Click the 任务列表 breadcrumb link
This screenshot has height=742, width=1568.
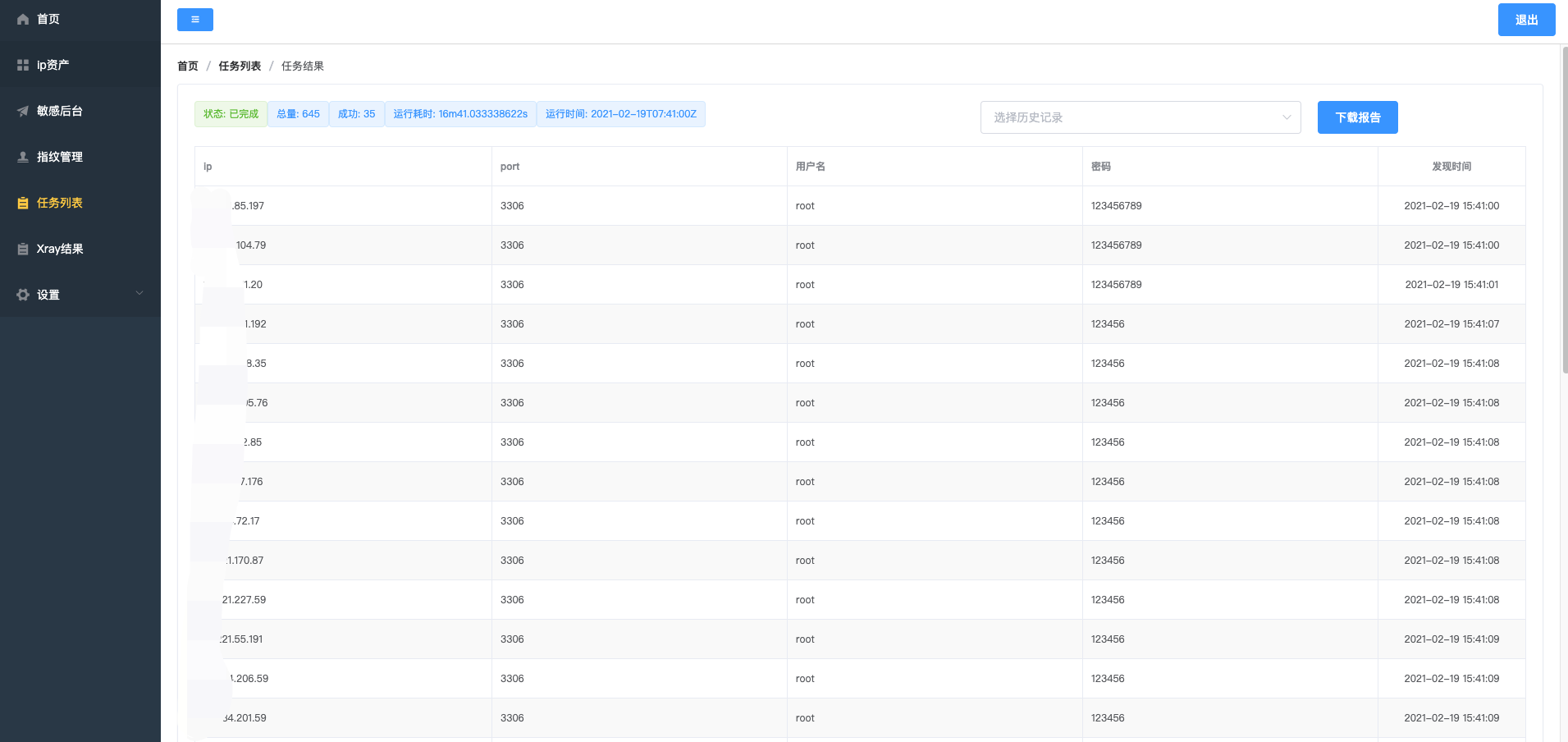point(240,66)
